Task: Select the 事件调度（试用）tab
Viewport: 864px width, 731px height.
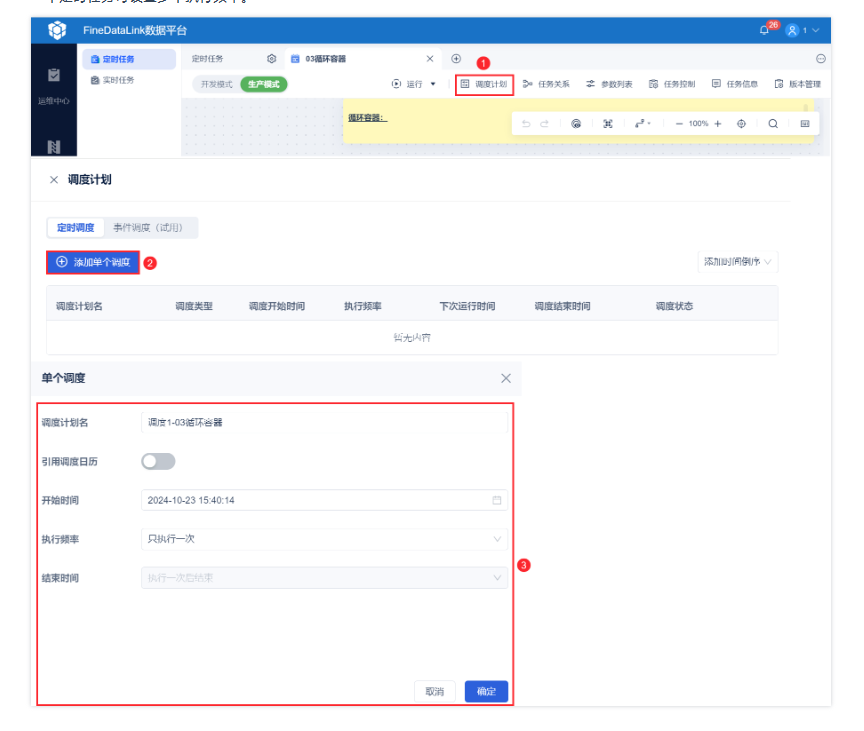Action: pyautogui.click(x=148, y=228)
